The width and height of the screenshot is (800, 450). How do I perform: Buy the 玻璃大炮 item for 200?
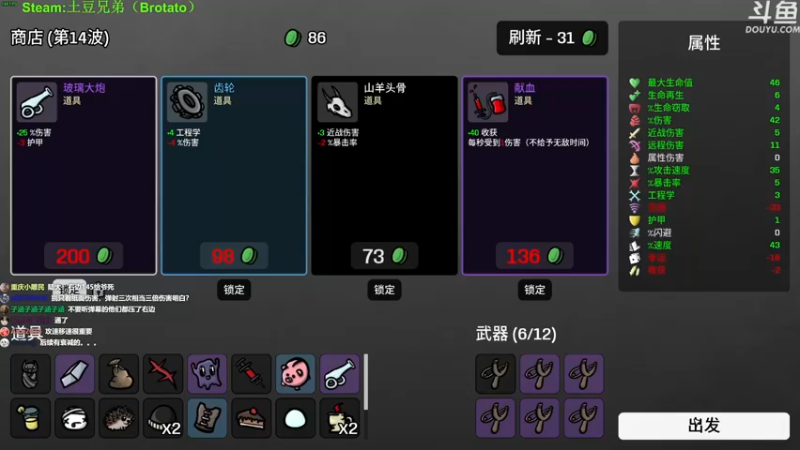pos(84,256)
